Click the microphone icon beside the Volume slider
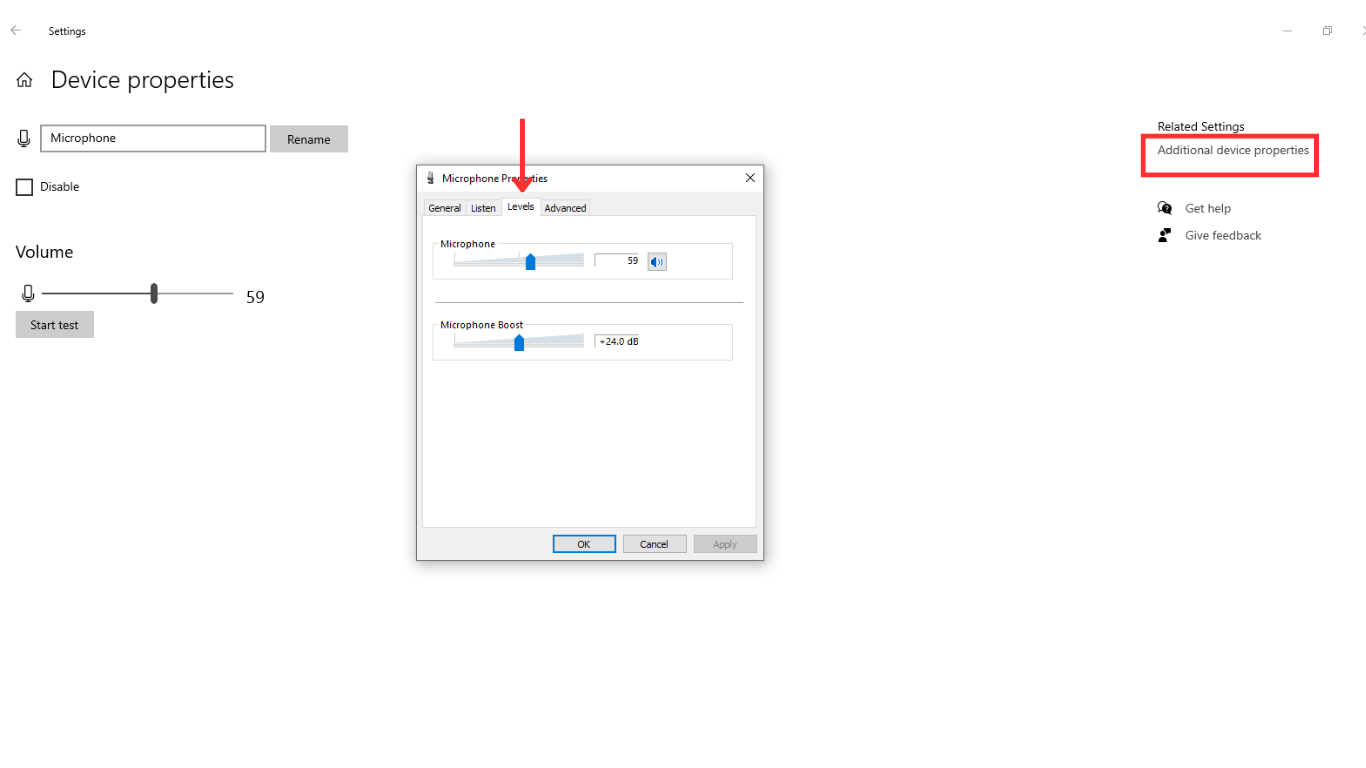Image resolution: width=1366 pixels, height=768 pixels. point(28,293)
